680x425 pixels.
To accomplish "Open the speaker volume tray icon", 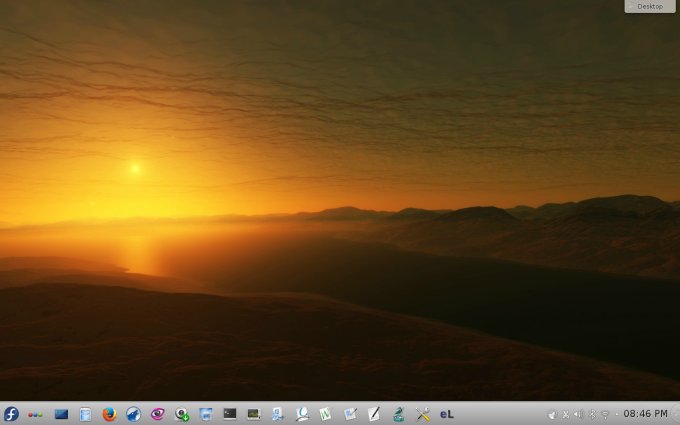I will click(579, 415).
